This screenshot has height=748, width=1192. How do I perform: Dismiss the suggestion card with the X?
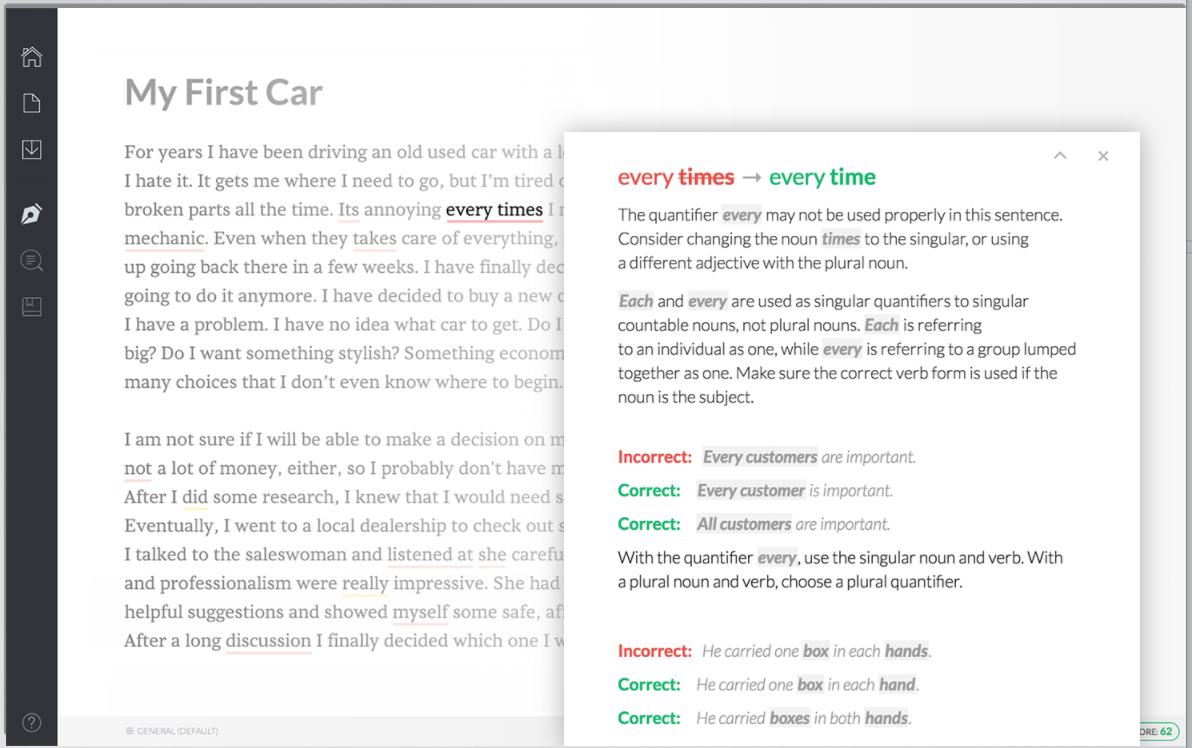click(x=1103, y=156)
